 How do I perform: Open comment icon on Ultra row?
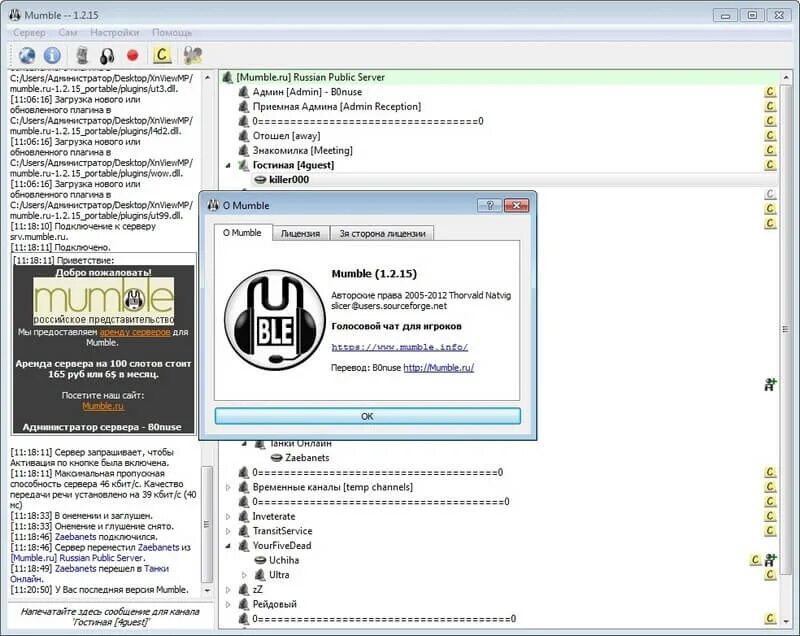point(770,575)
